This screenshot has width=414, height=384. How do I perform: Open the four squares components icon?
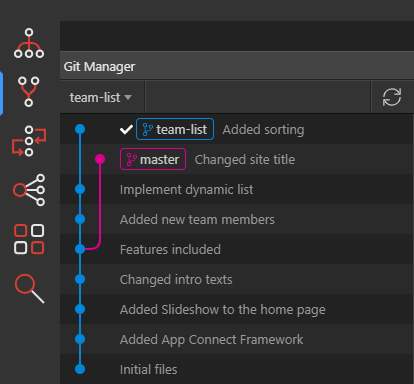click(x=29, y=239)
